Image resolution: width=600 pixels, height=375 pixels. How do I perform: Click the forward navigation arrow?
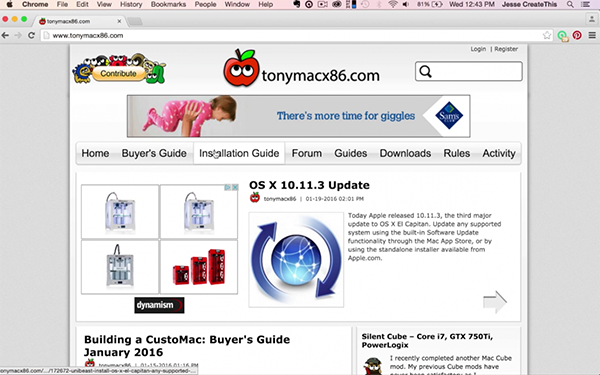tap(18, 36)
